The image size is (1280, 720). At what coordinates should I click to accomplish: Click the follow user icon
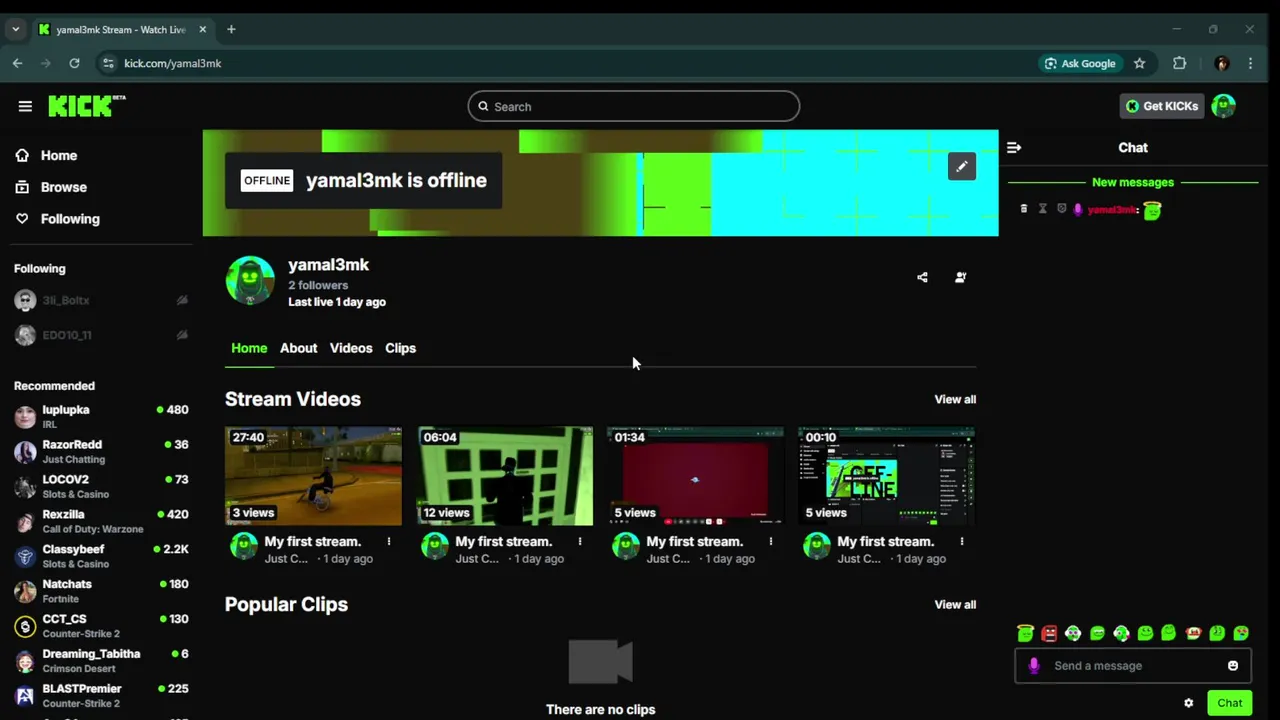pyautogui.click(x=960, y=277)
